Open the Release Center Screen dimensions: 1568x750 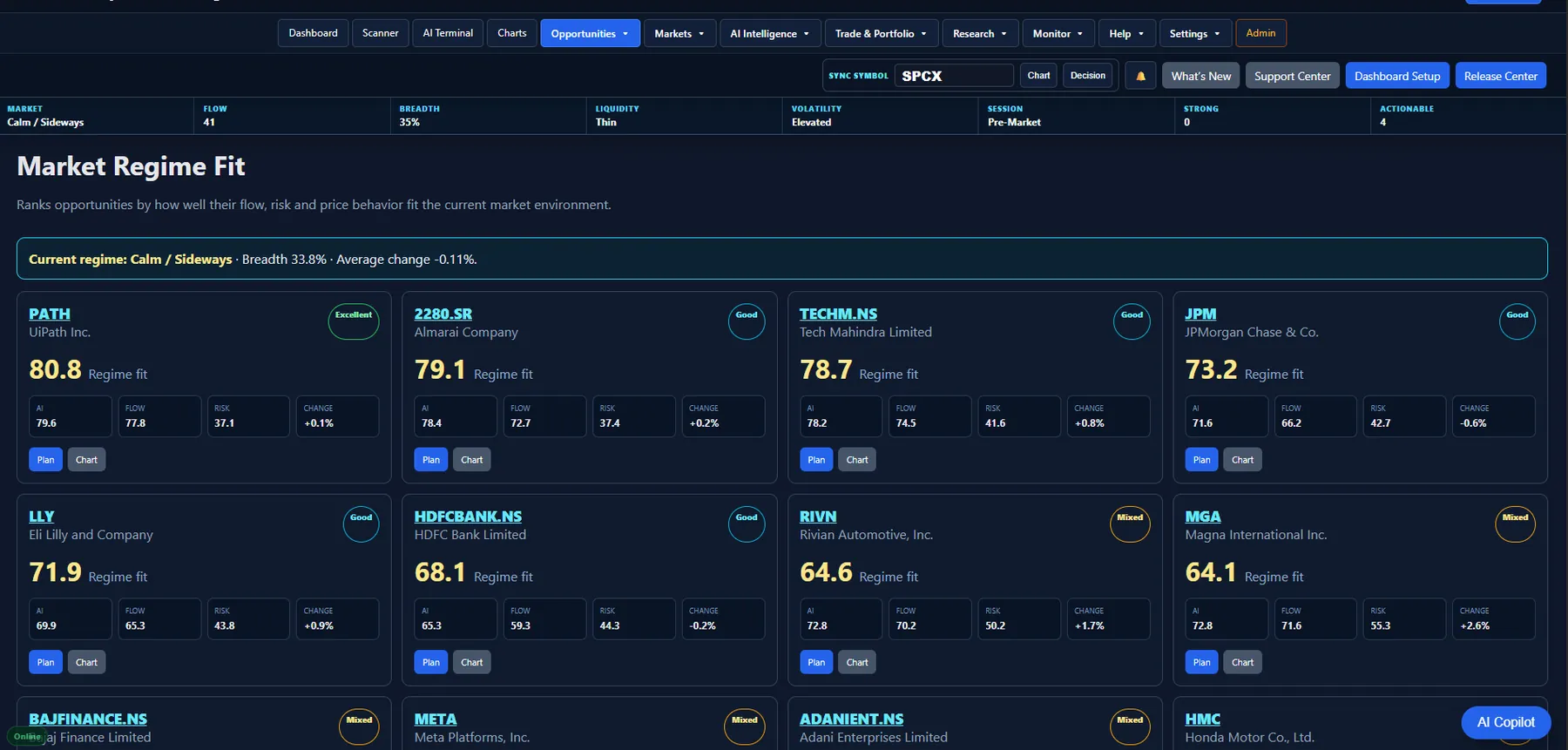[x=1501, y=76]
